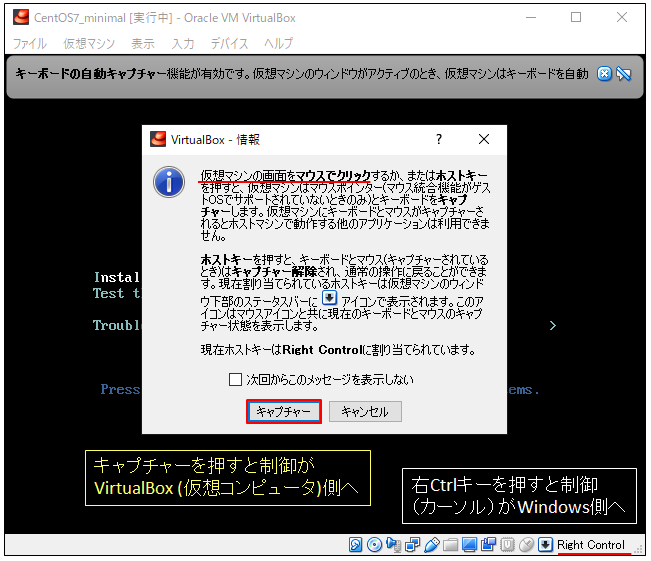
Task: Click the Right Control host key label
Action: point(591,545)
